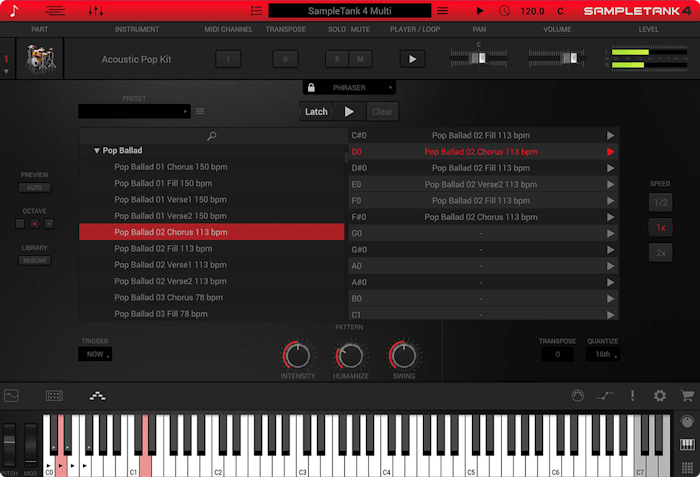Viewport: 700px width, 477px height.
Task: Click the MIDI channel 1 field
Action: click(228, 59)
